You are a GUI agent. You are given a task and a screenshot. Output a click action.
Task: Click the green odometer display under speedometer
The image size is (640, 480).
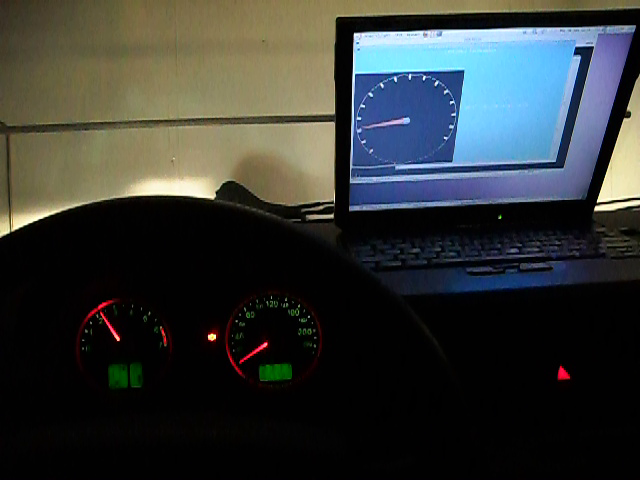275,372
